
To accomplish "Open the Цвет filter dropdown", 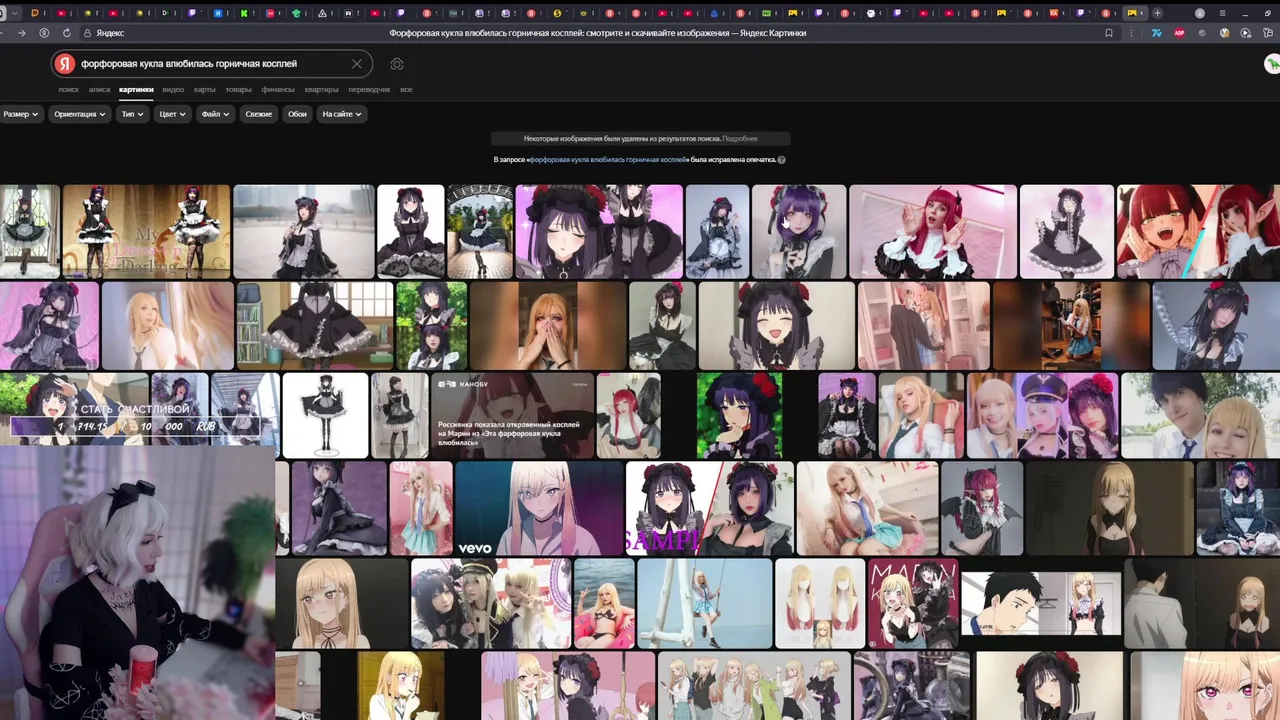I will [172, 114].
